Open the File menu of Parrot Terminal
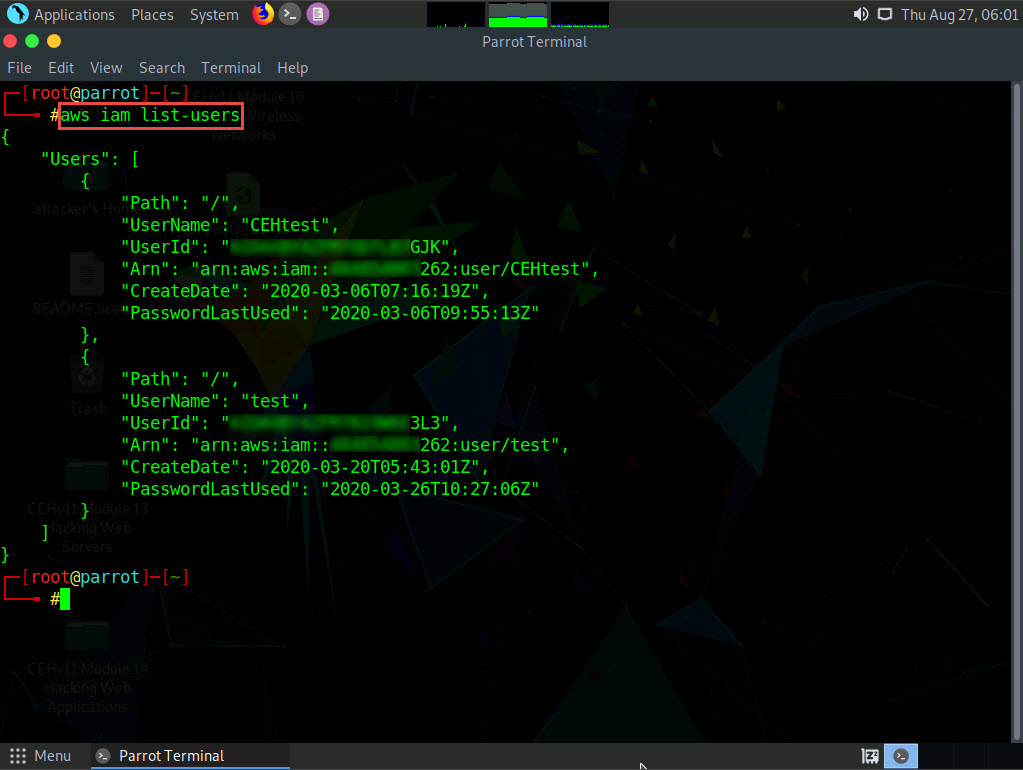Screen dimensions: 1023x770 tap(19, 68)
